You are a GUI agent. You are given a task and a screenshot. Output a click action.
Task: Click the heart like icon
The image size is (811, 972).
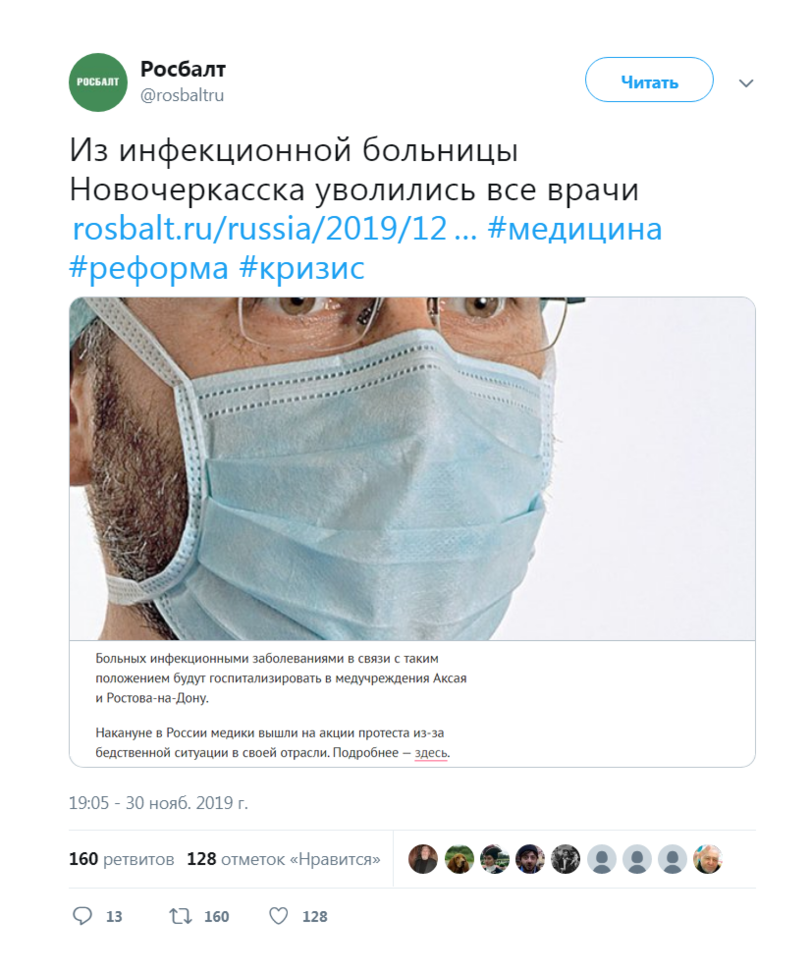point(278,916)
